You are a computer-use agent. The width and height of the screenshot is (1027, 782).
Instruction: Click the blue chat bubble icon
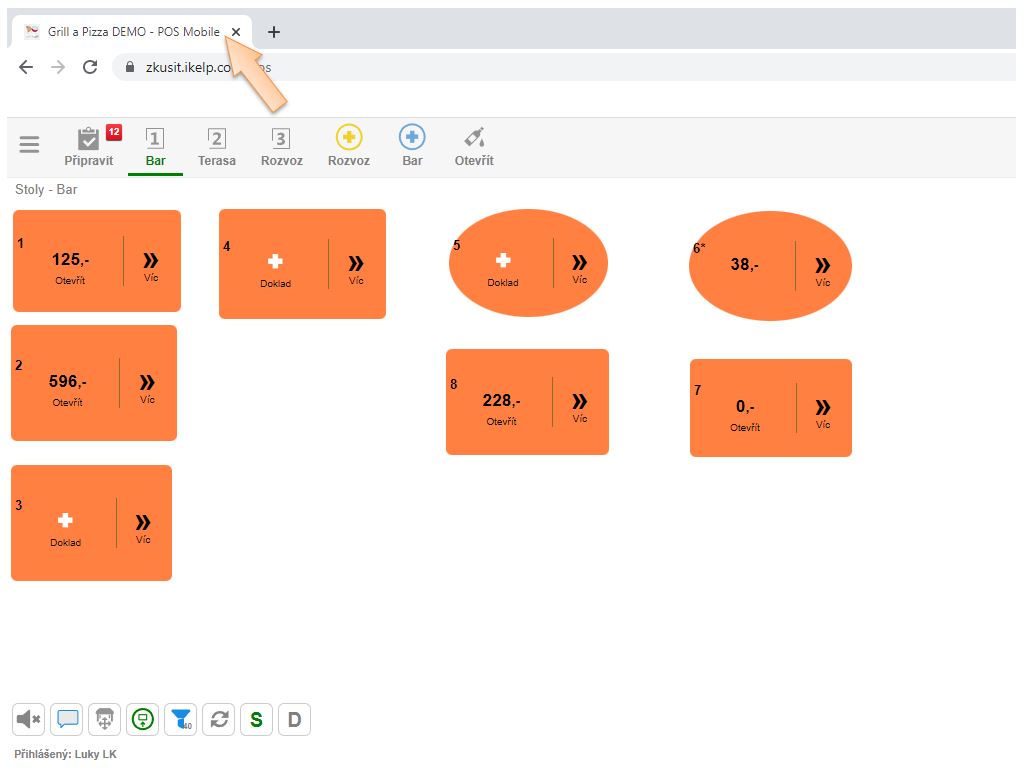click(67, 719)
